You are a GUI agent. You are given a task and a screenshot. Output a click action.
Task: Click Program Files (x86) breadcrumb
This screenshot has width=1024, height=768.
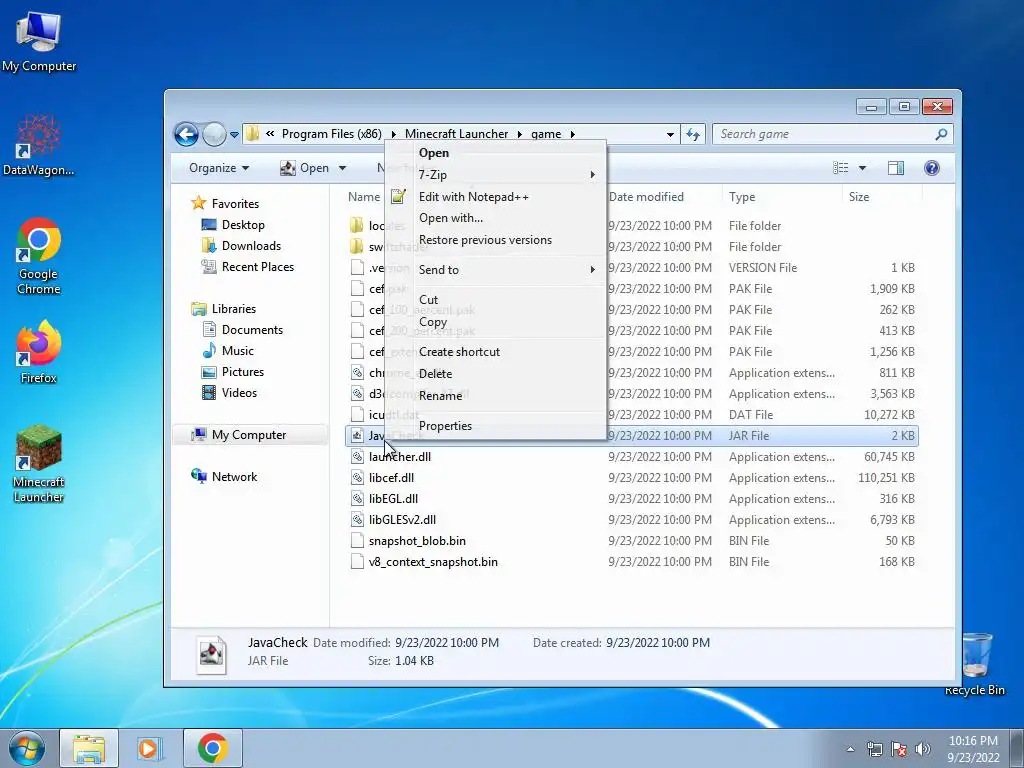332,134
